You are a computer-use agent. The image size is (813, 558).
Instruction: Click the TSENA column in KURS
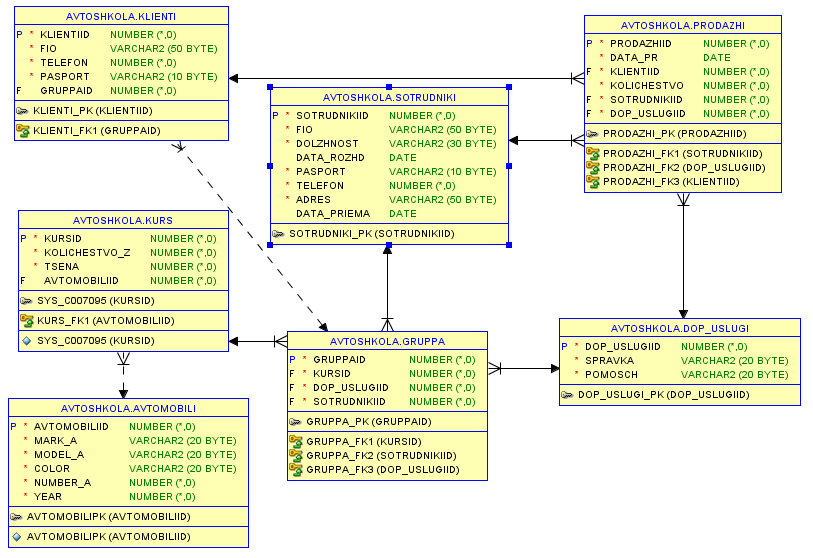pos(62,267)
